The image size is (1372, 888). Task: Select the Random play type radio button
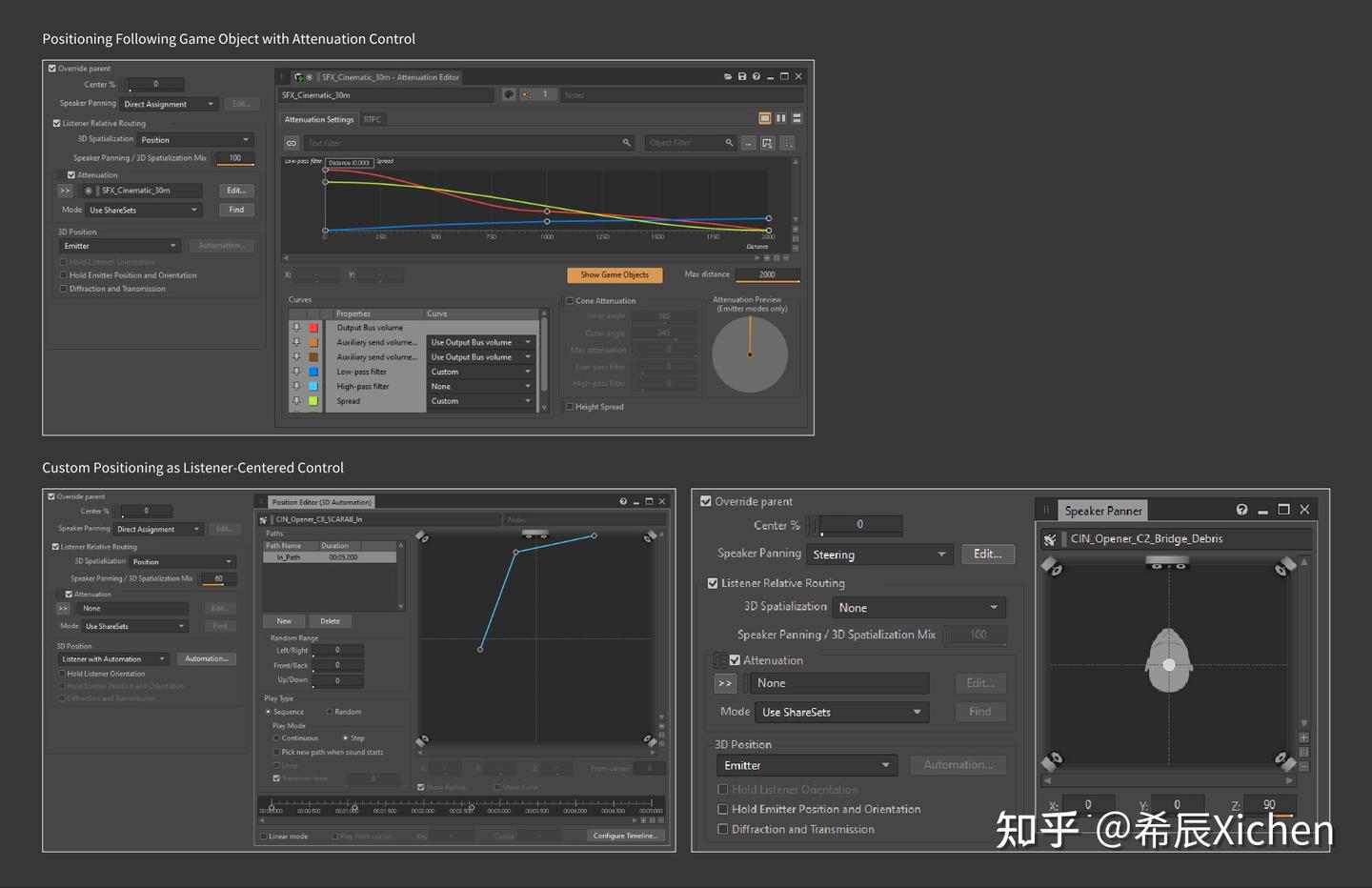point(330,711)
